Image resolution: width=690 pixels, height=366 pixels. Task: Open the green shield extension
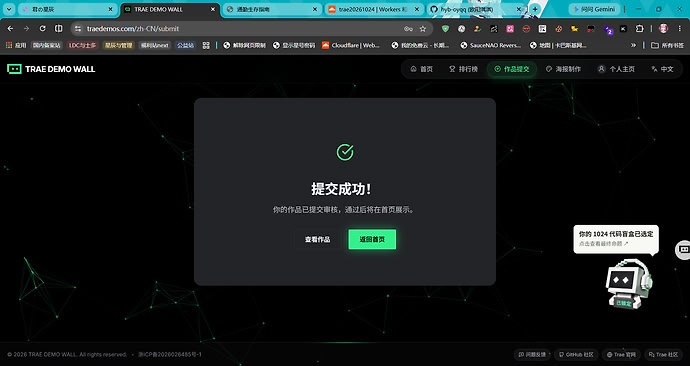[445, 29]
